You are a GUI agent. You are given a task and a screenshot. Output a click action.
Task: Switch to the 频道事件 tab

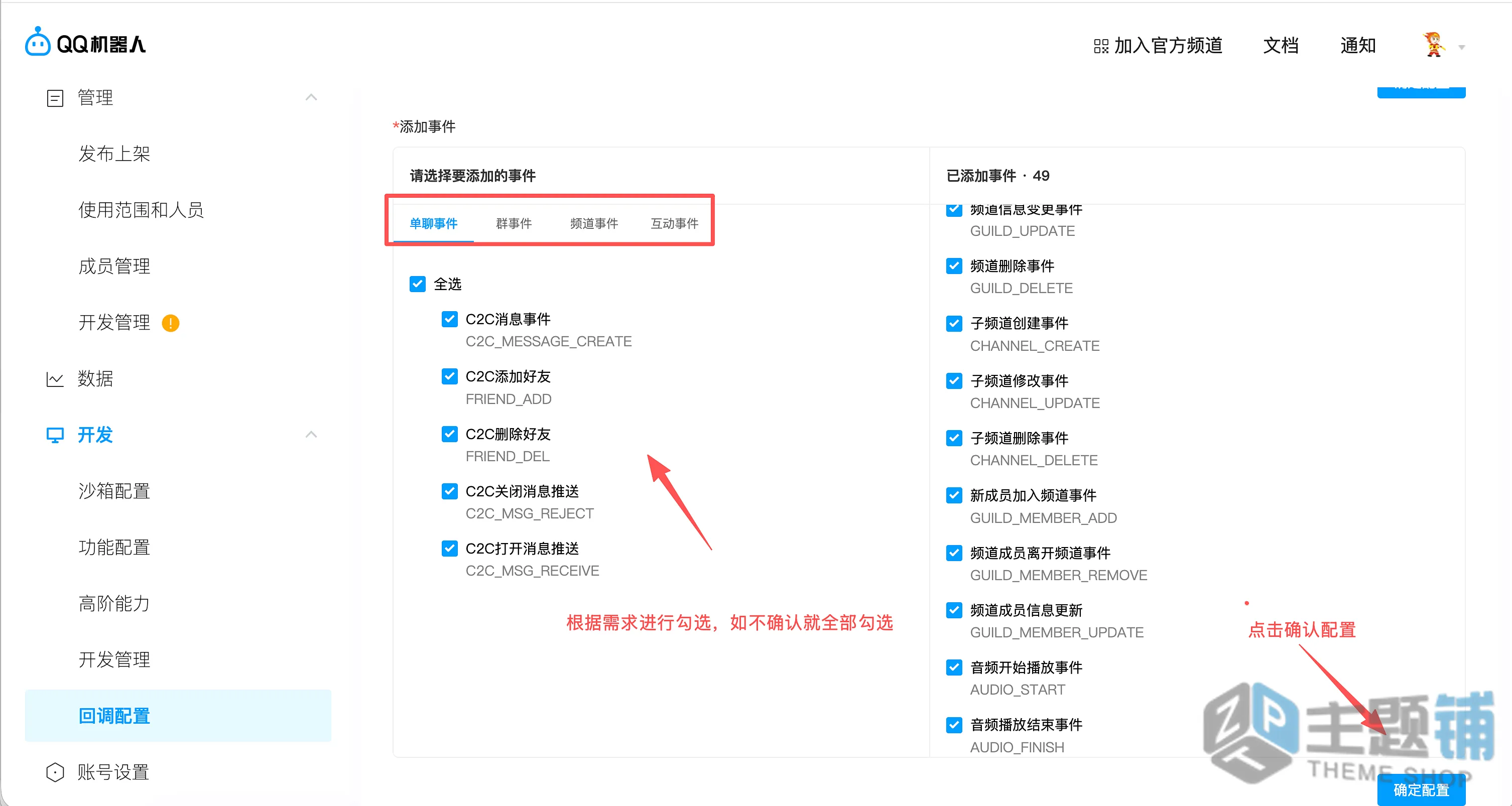(594, 223)
